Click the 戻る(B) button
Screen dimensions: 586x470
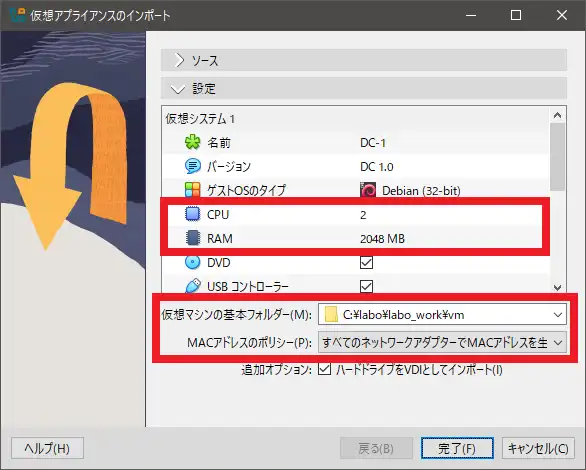click(x=376, y=448)
